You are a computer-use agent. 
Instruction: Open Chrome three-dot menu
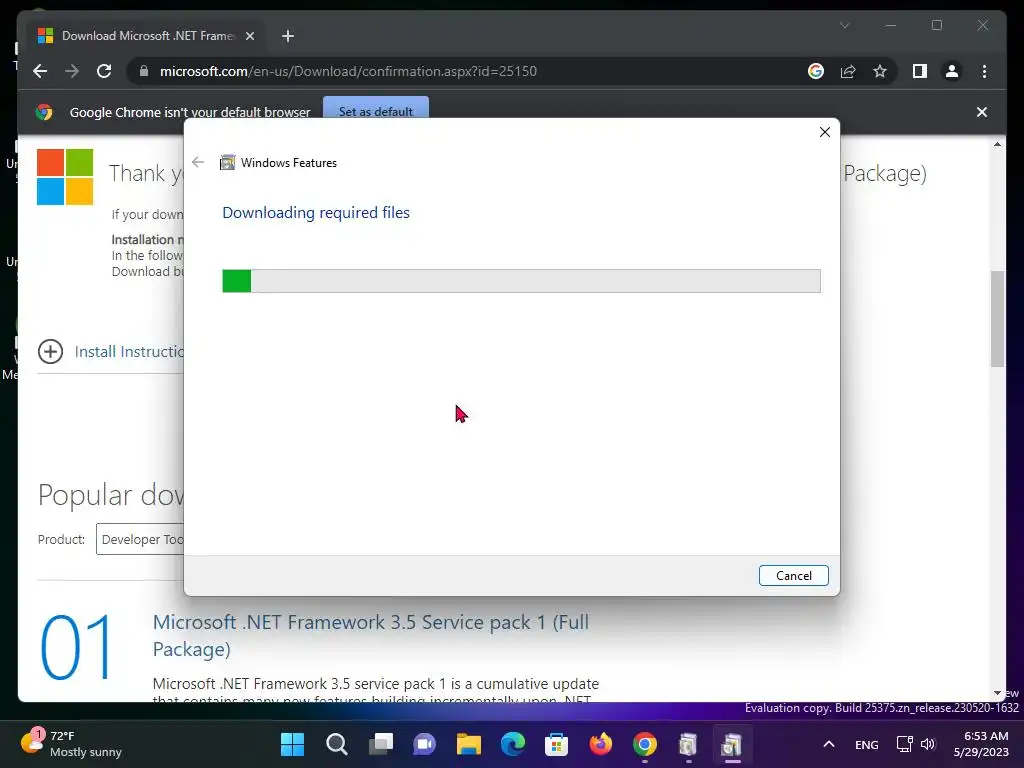coord(984,71)
